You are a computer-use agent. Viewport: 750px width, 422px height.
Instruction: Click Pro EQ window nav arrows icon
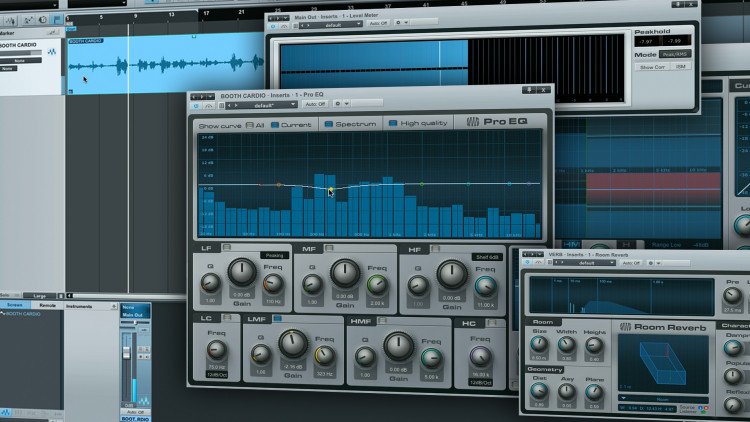(202, 96)
